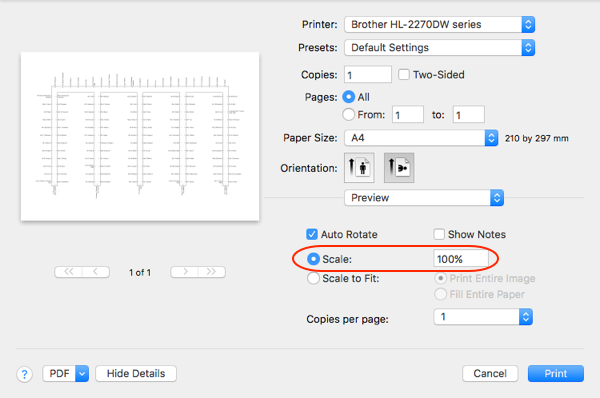Click the From page number field
The height and width of the screenshot is (398, 600).
click(x=408, y=114)
